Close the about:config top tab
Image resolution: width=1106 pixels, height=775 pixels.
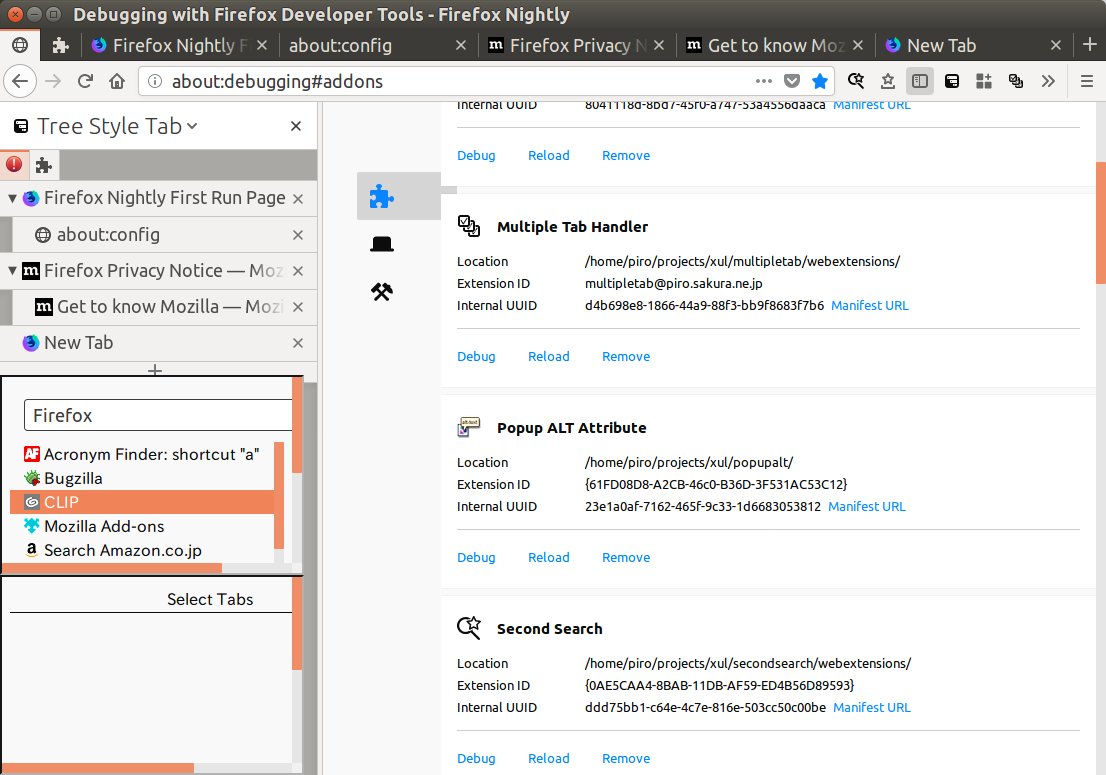(461, 45)
